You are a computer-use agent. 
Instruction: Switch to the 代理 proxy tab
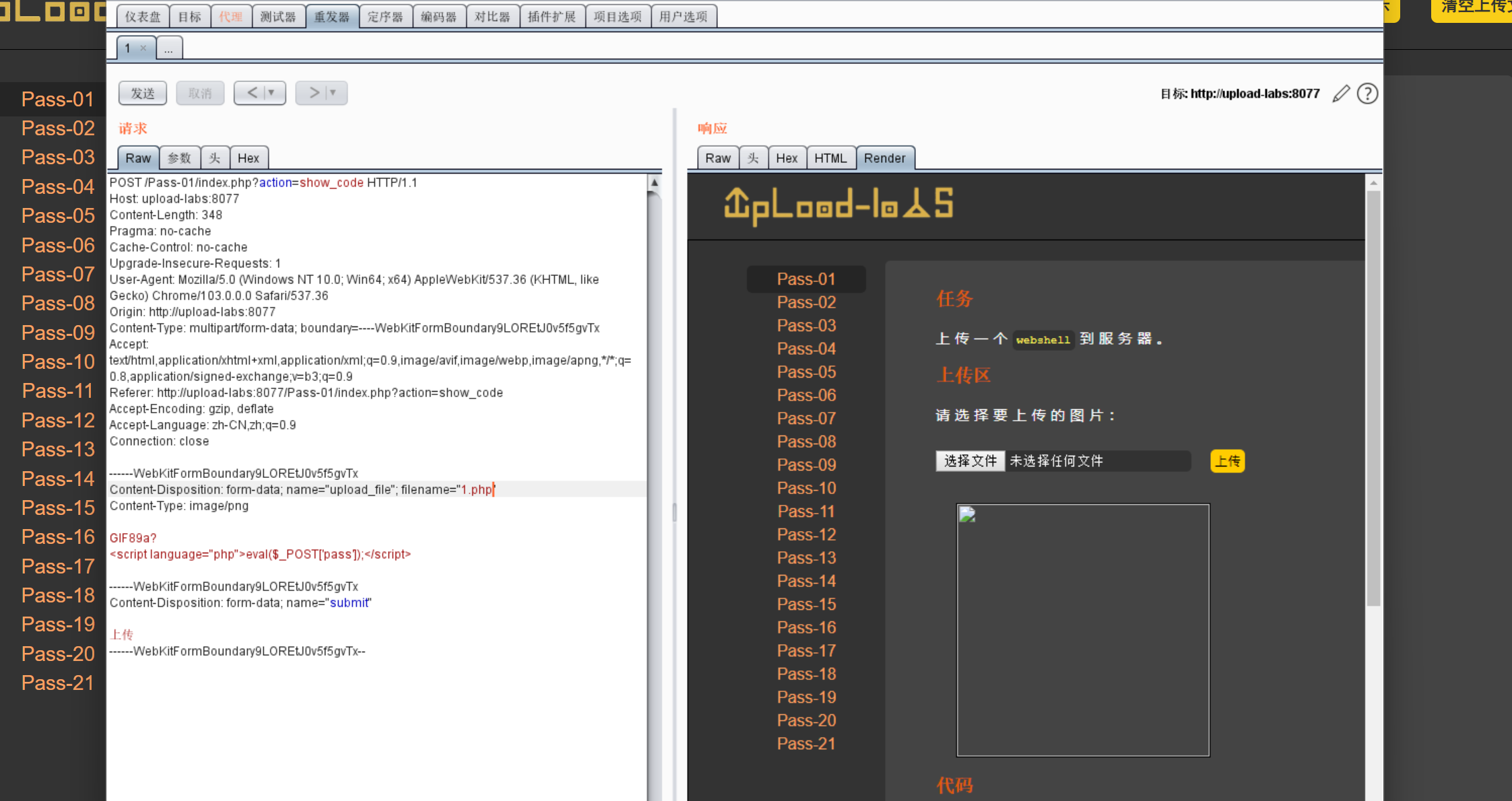[x=231, y=16]
